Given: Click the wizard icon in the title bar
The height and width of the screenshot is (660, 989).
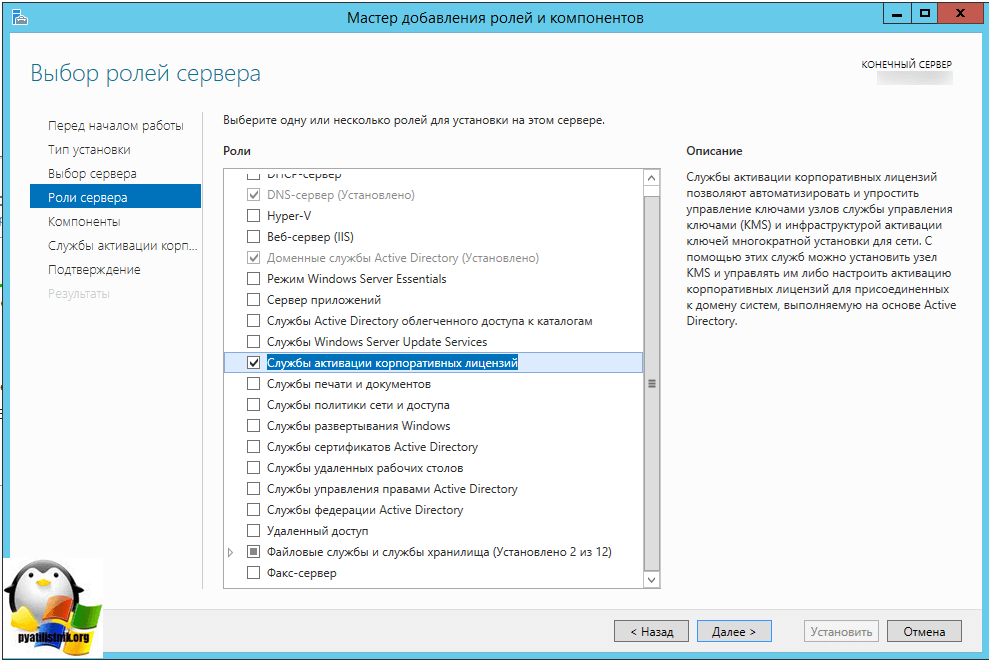Looking at the screenshot, I should coord(20,18).
